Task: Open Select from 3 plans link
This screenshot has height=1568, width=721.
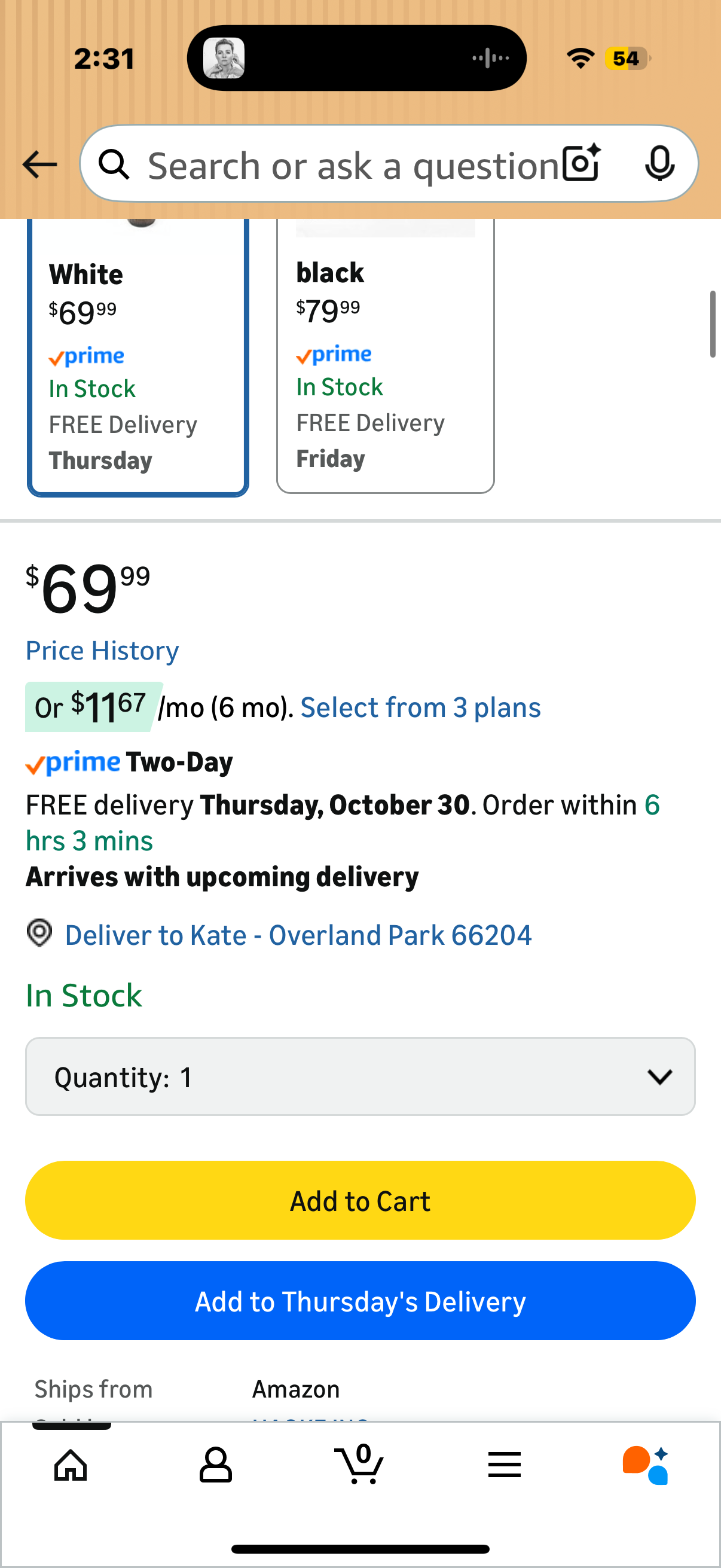Action: pos(420,707)
